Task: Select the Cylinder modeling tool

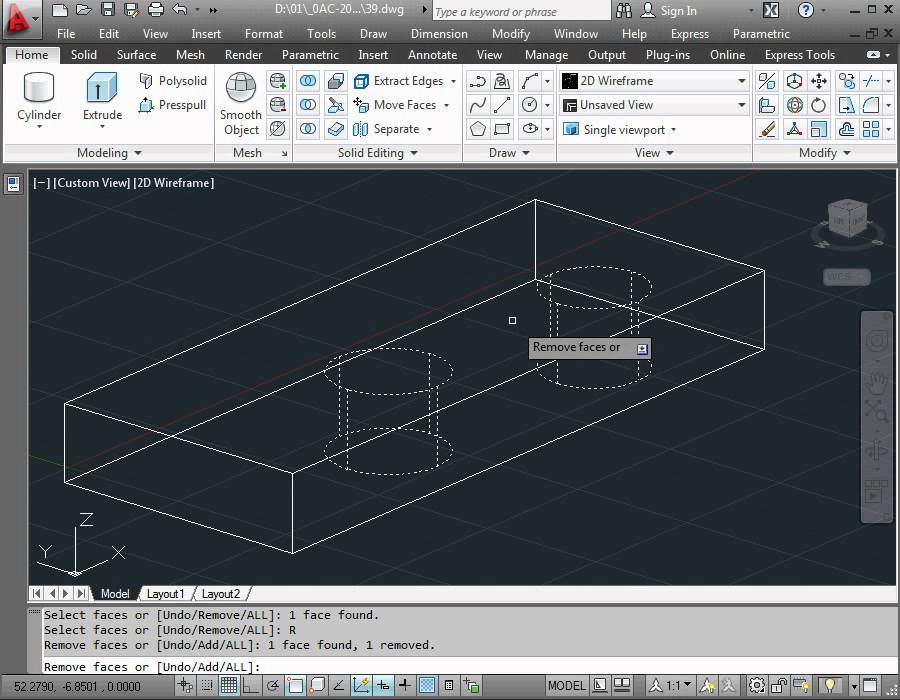Action: [x=38, y=97]
